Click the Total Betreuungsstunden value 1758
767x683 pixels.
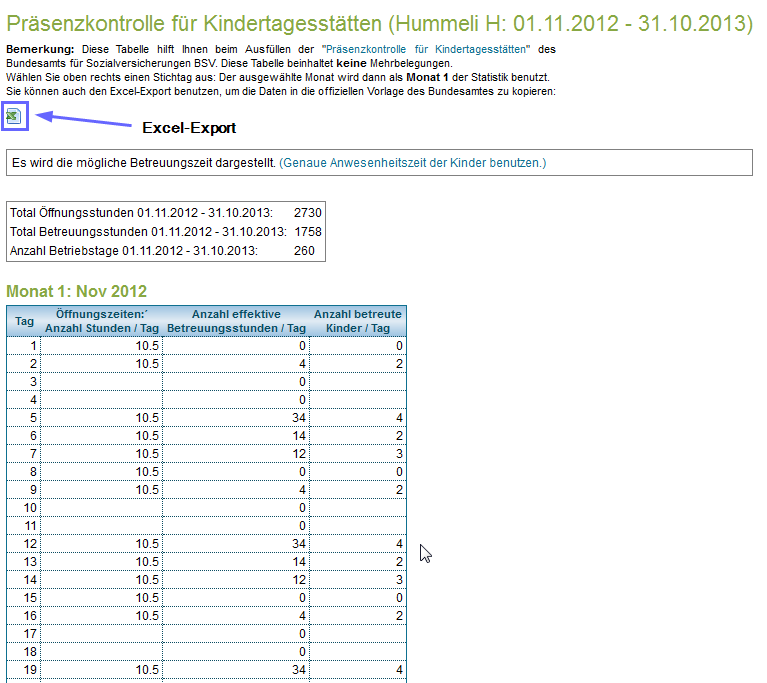(308, 232)
